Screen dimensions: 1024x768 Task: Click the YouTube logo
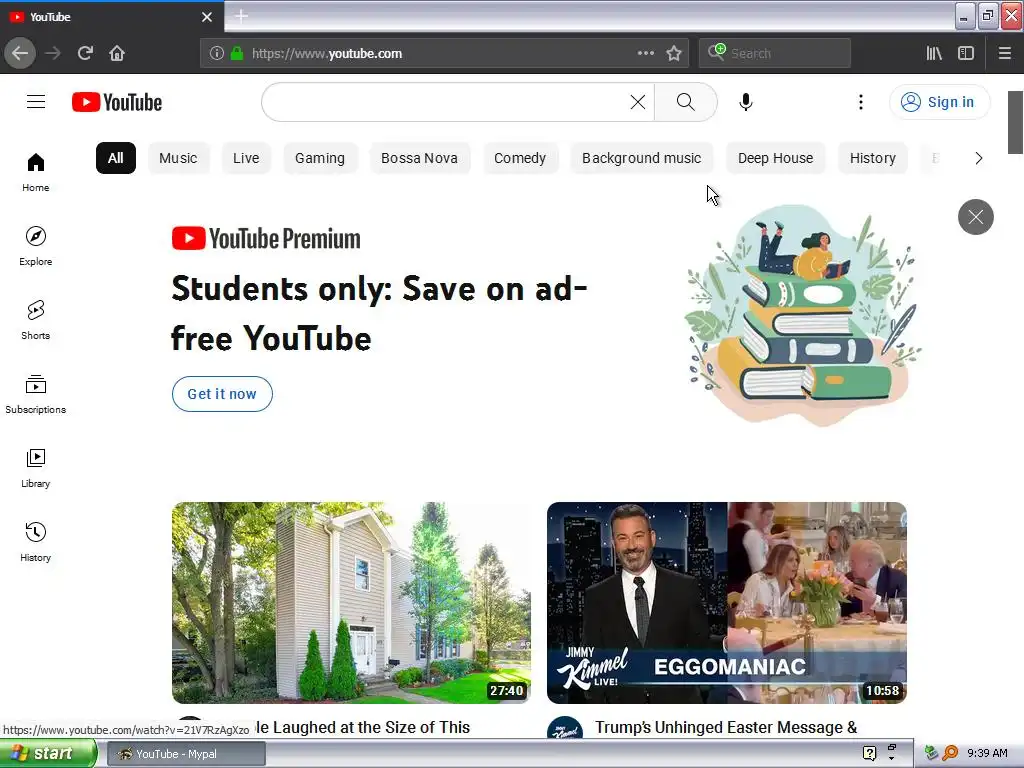[117, 103]
